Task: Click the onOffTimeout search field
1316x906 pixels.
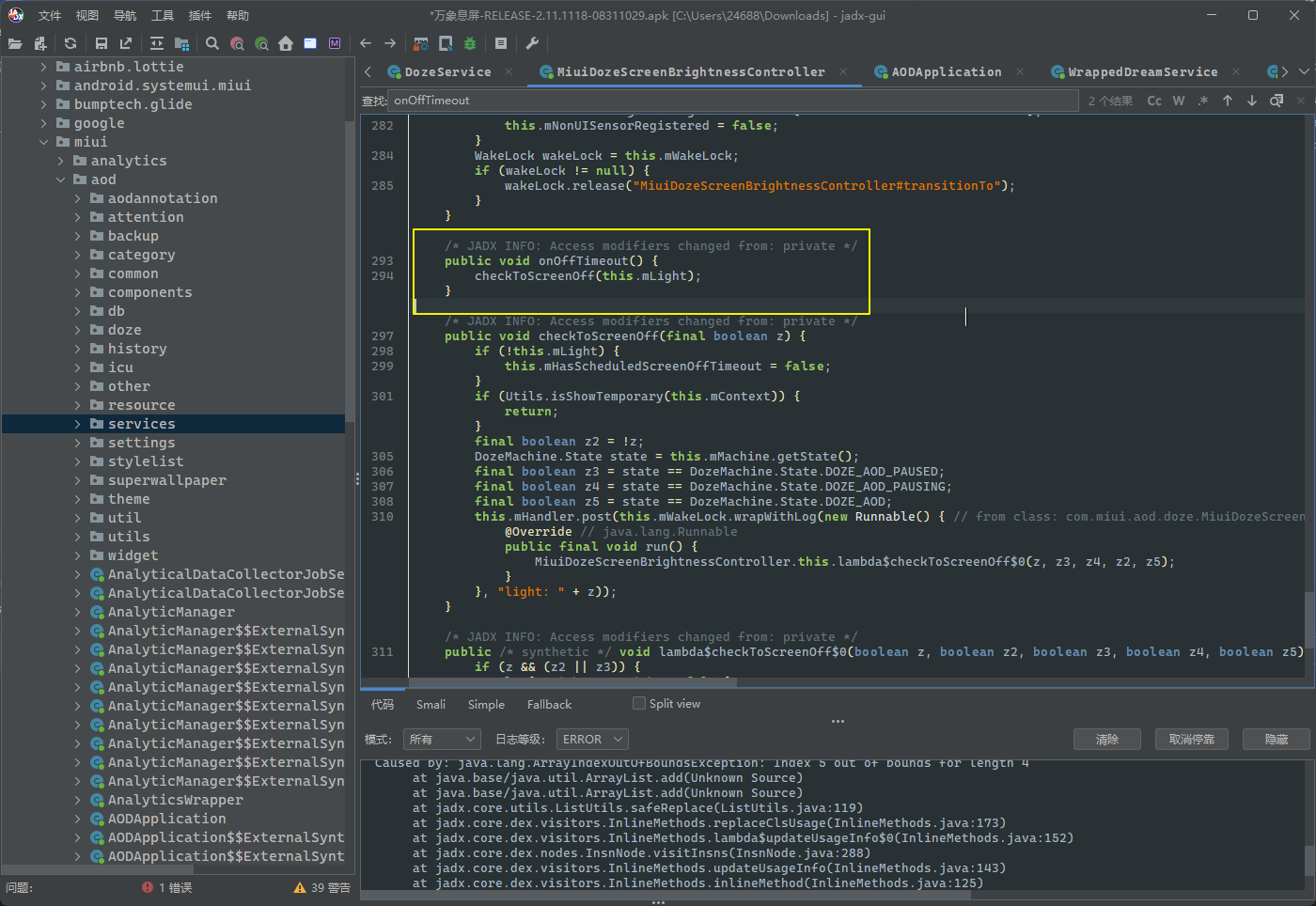Action: [x=733, y=101]
